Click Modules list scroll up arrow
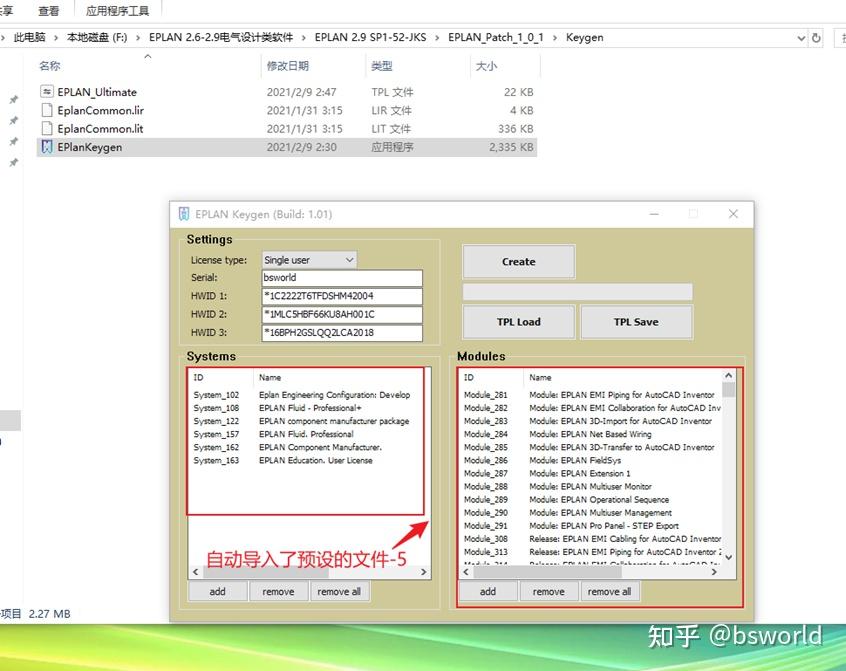846x671 pixels. [x=728, y=375]
